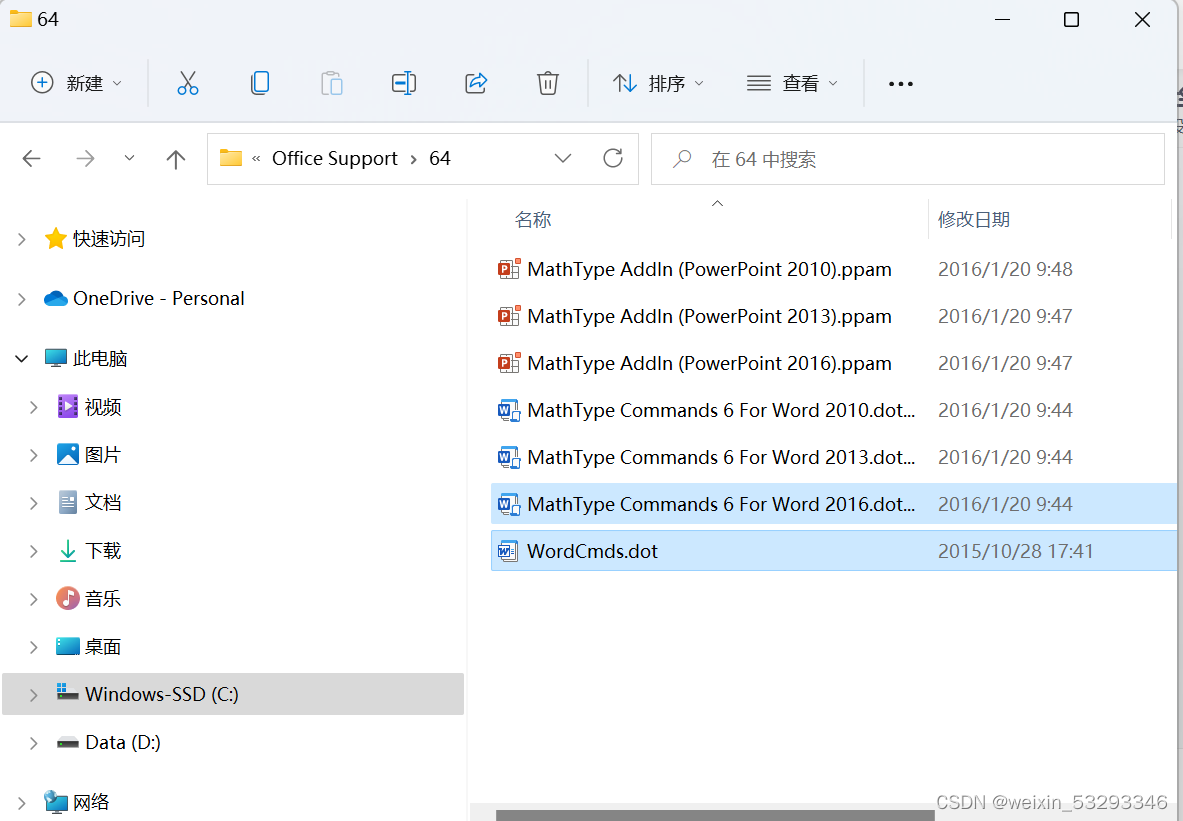The image size is (1183, 821).
Task: Click the Paste icon in the toolbar
Action: click(x=331, y=83)
